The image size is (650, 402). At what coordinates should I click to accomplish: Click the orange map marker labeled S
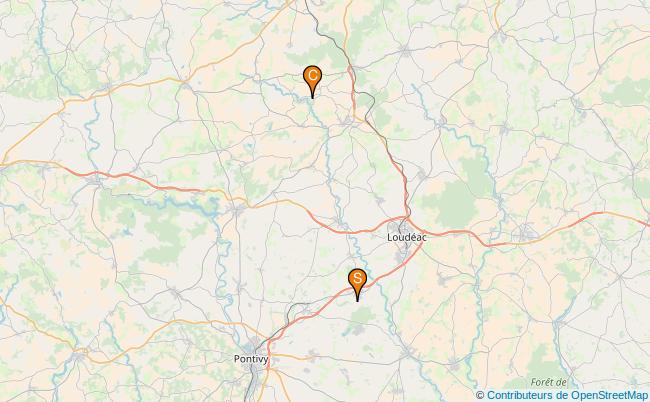(357, 284)
